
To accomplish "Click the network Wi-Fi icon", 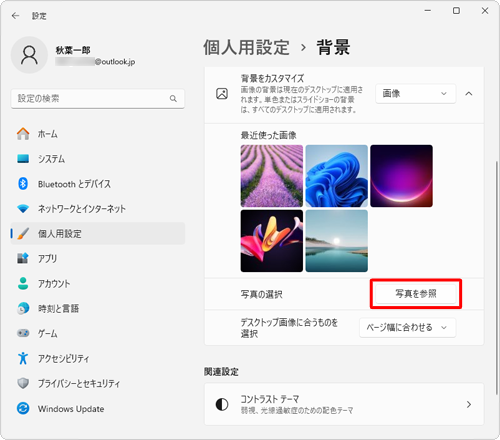I will [x=23, y=209].
